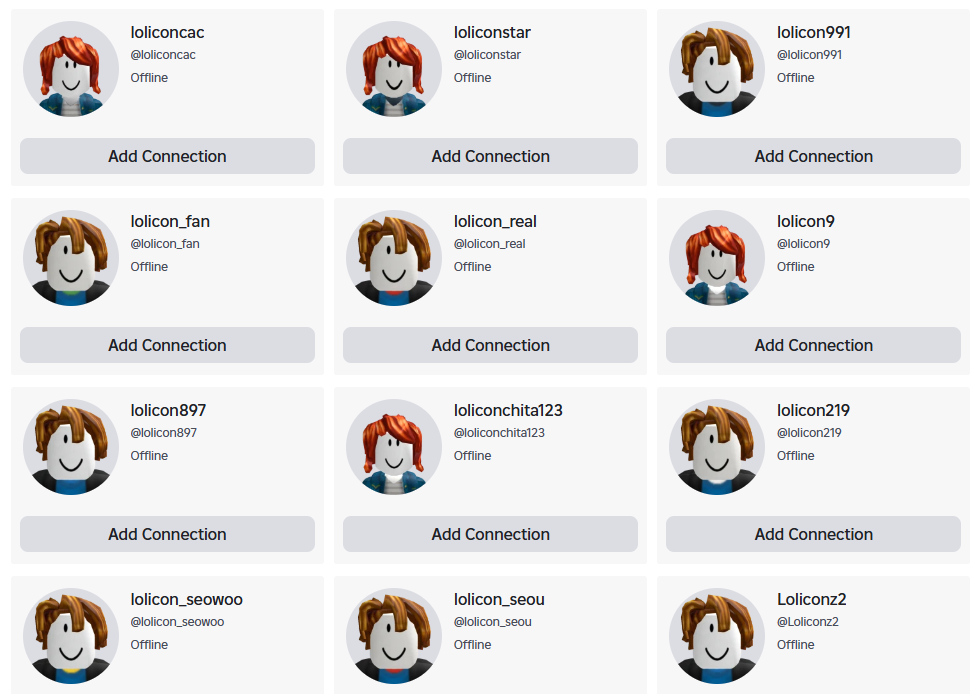Select the handle text @lolicon_seou
Image resolution: width=979 pixels, height=694 pixels.
pos(493,622)
